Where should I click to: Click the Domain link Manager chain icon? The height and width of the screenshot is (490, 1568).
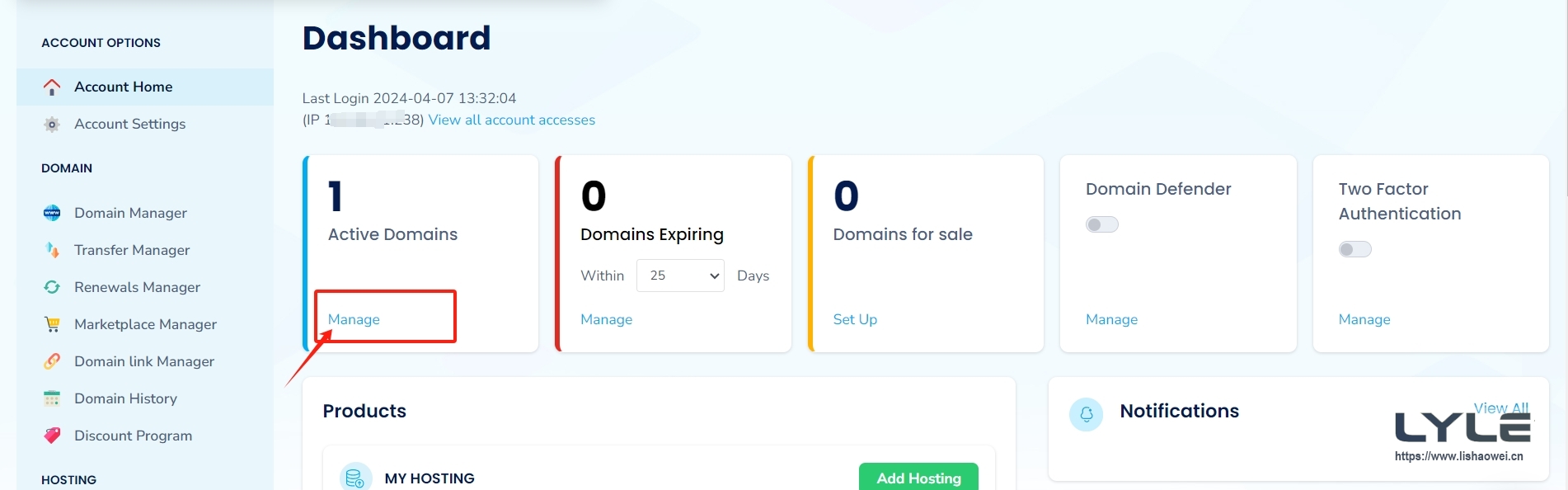[52, 361]
